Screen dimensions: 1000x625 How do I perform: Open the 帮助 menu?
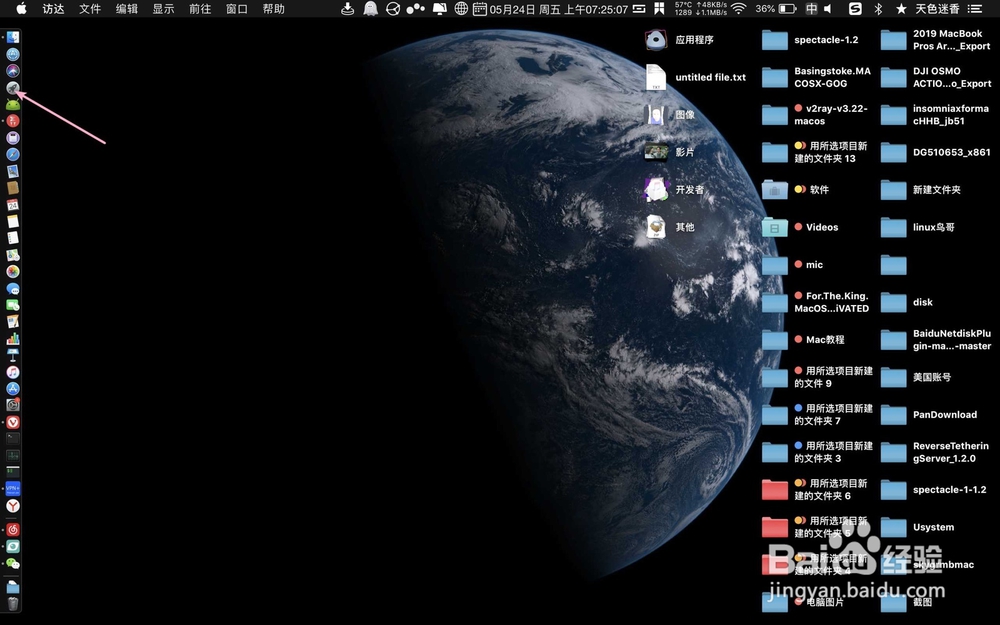coord(274,9)
